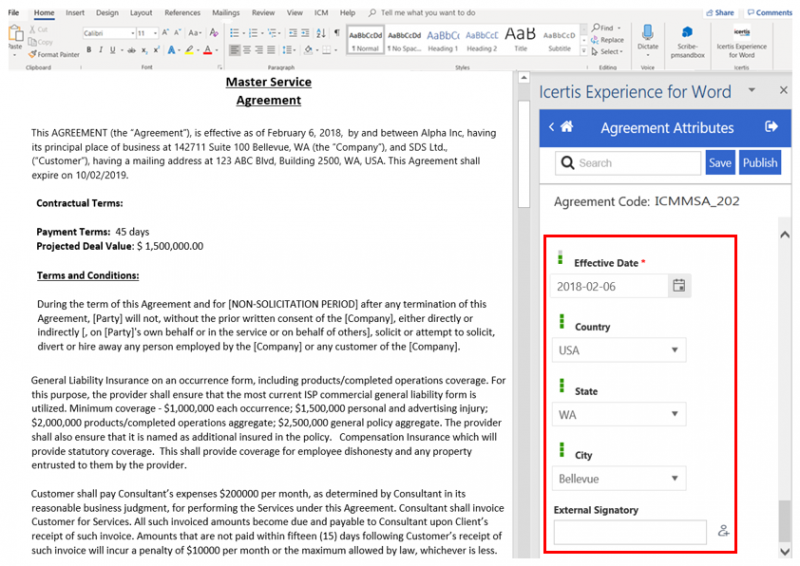Click the Multilevel List icon

(x=272, y=33)
